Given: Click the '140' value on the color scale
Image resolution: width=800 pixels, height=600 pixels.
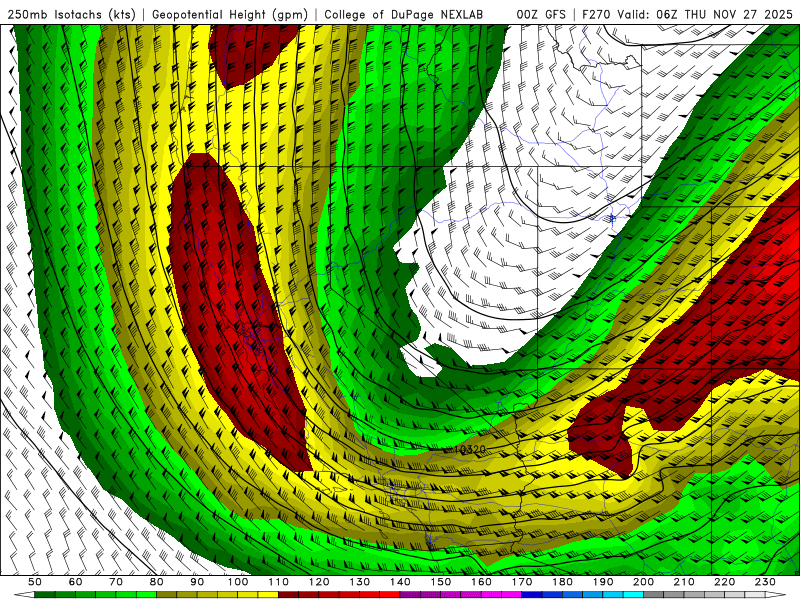Looking at the screenshot, I should (x=401, y=581).
